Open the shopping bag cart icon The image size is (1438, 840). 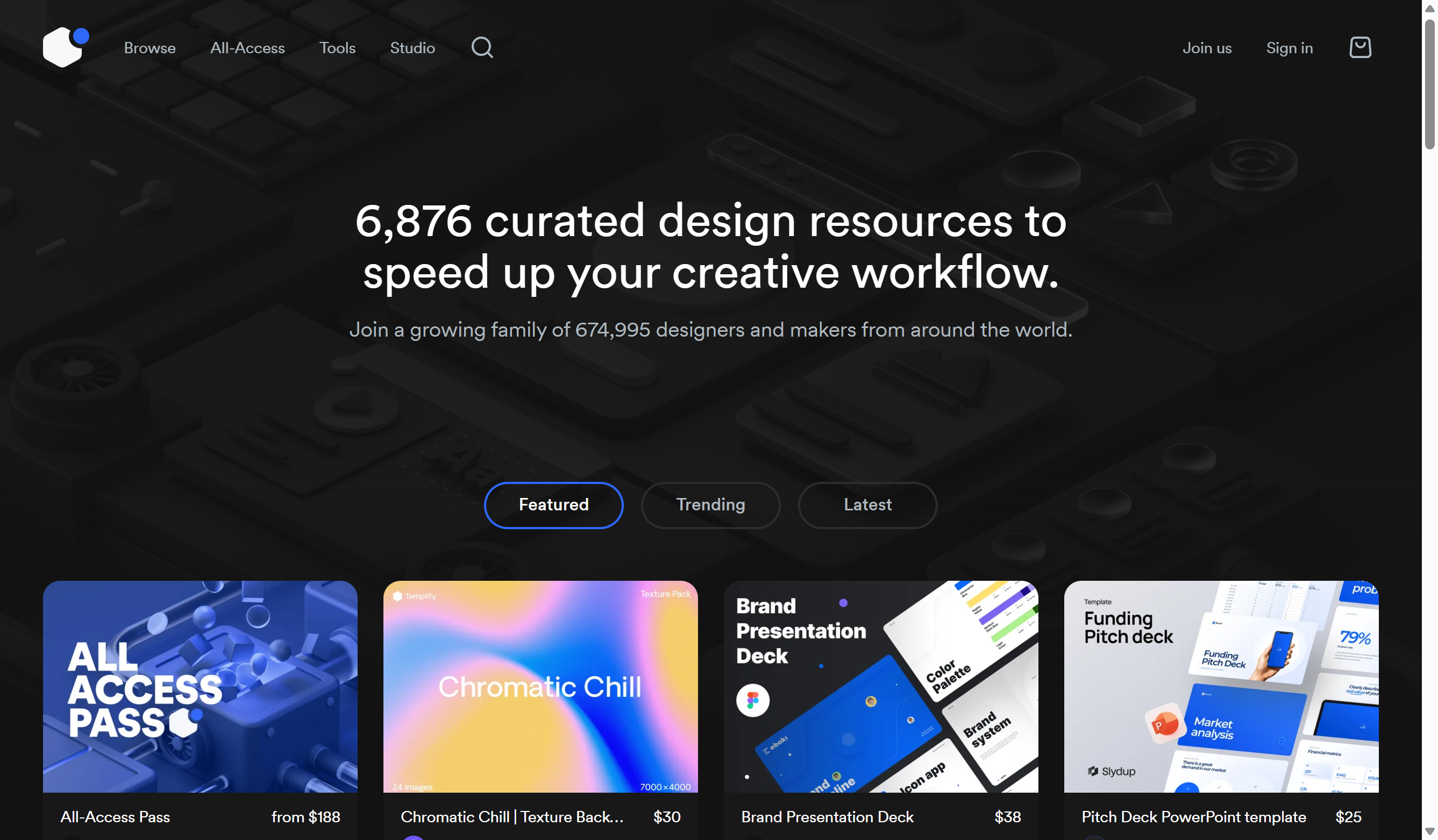(1360, 47)
